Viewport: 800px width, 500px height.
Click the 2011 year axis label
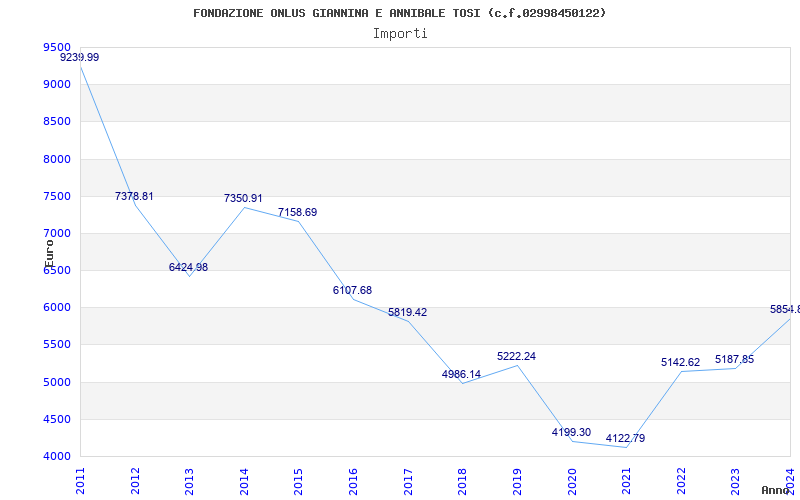point(80,481)
